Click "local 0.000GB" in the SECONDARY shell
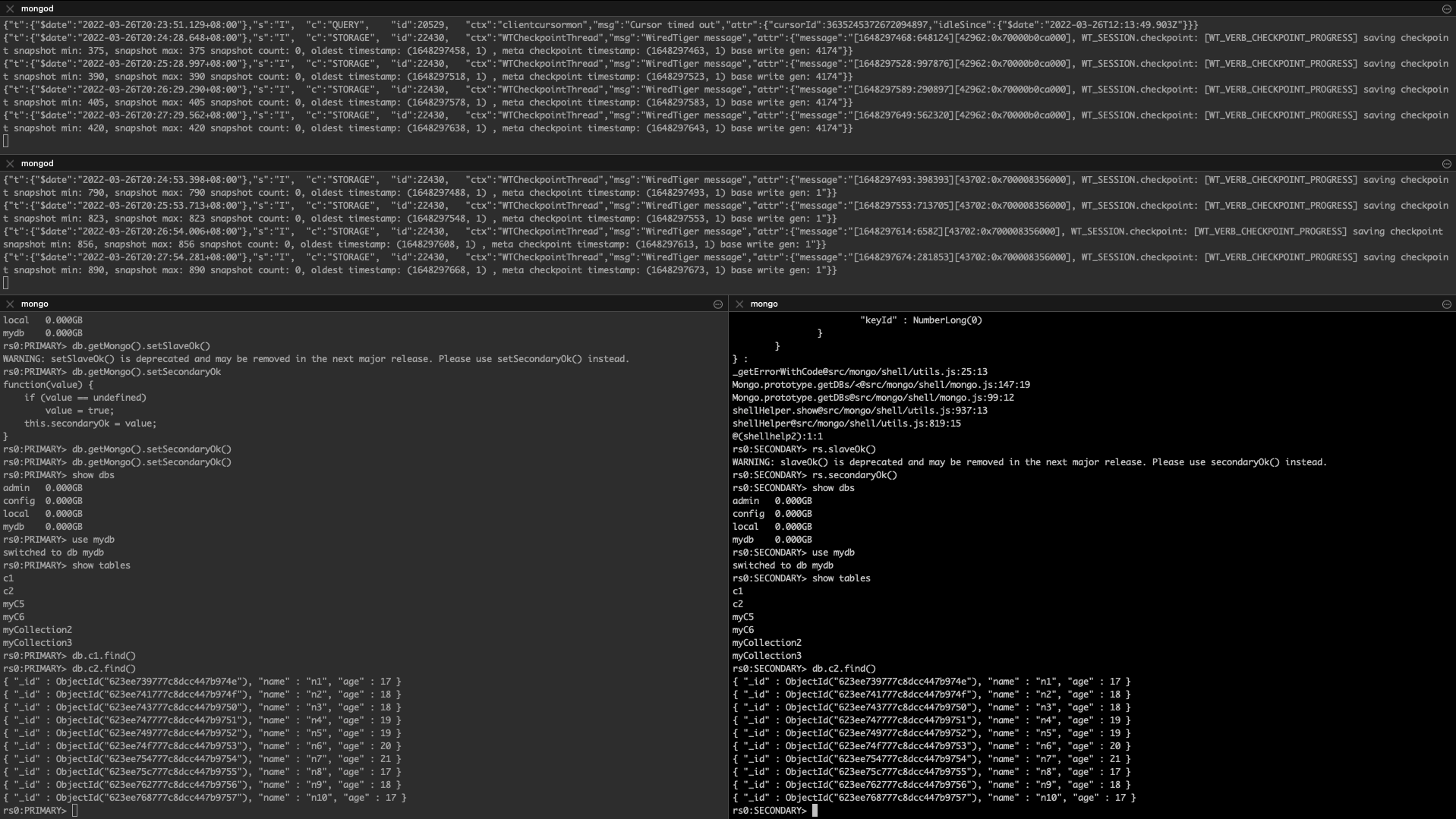The height and width of the screenshot is (819, 1456). 772,527
